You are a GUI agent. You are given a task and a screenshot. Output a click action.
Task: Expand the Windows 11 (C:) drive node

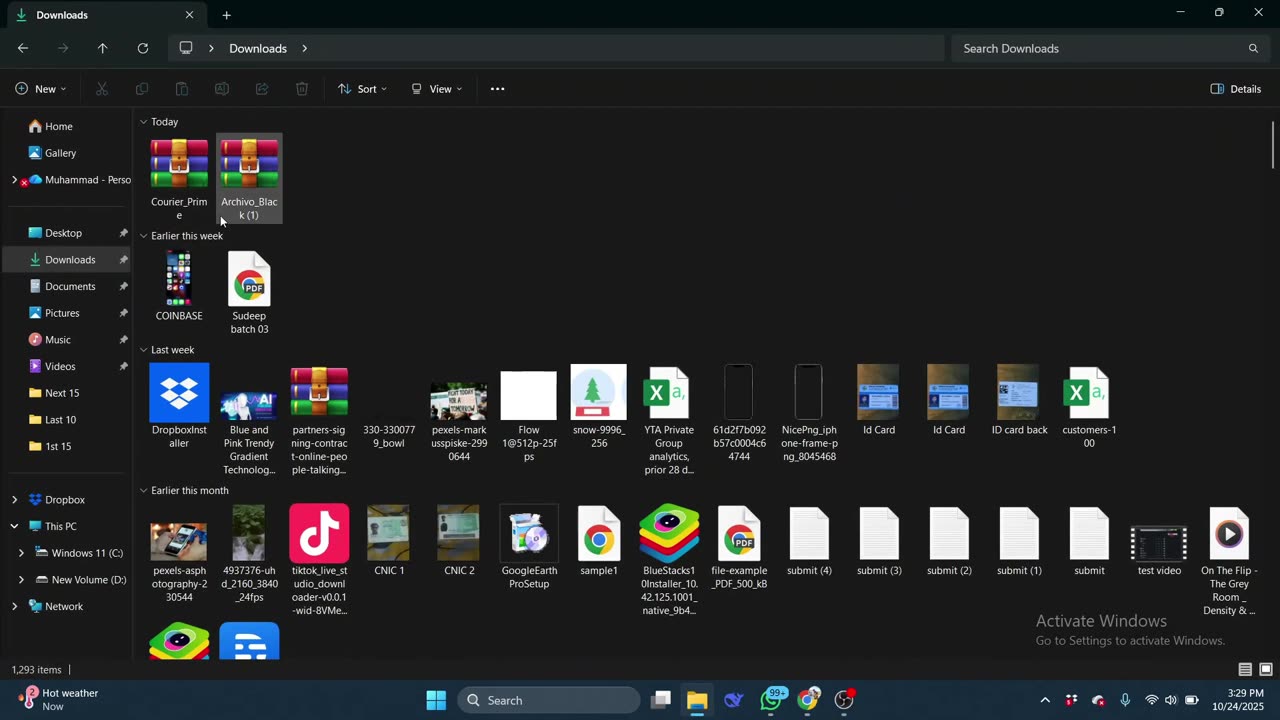click(21, 553)
